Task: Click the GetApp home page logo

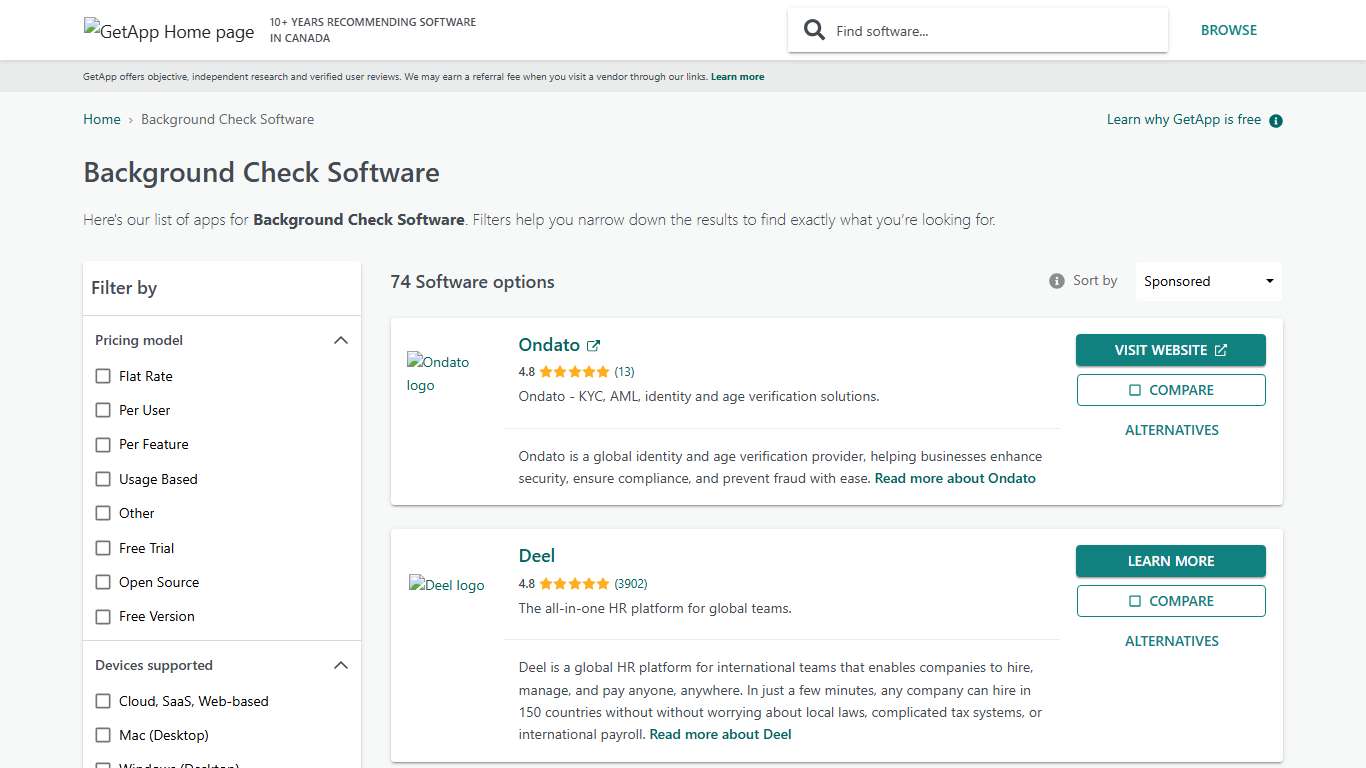Action: [x=168, y=30]
